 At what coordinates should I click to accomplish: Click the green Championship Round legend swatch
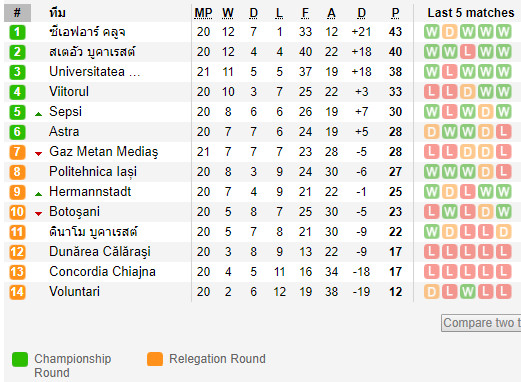20,359
